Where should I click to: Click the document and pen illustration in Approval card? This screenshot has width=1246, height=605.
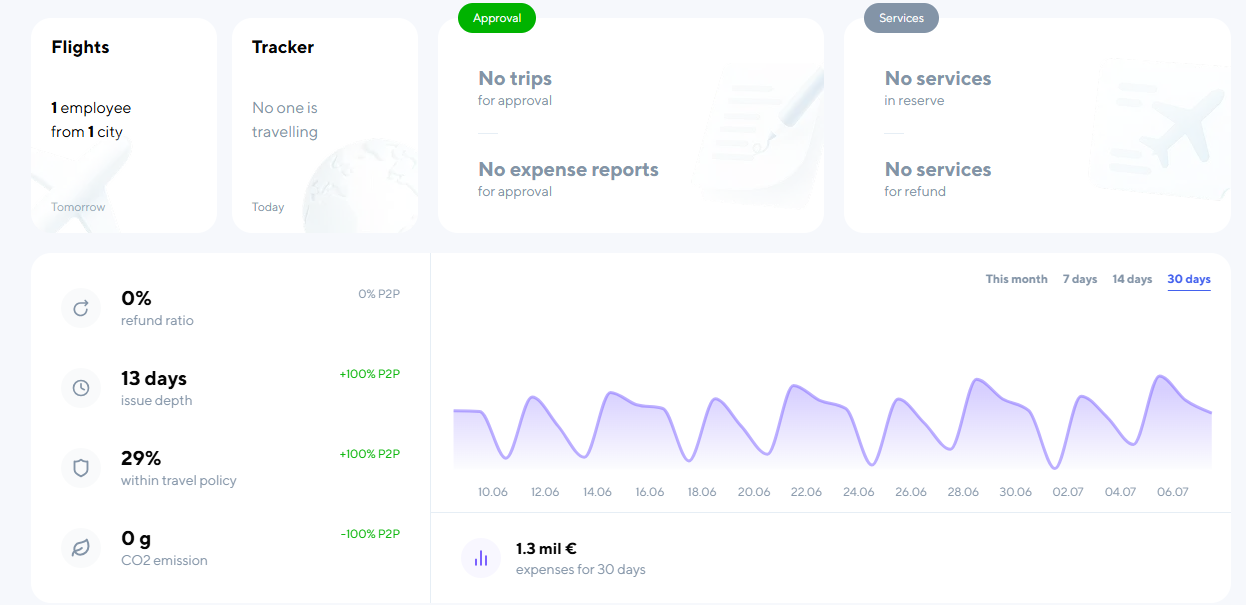point(760,130)
